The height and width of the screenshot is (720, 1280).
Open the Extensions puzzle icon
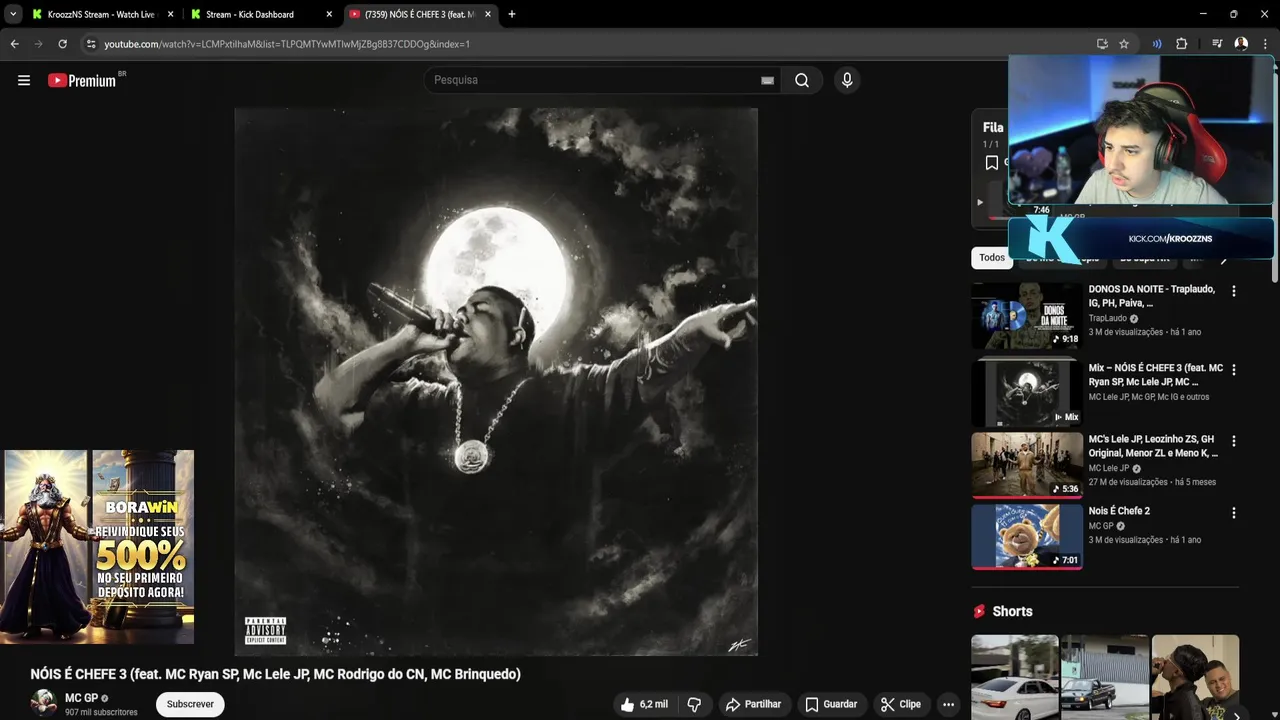1181,44
